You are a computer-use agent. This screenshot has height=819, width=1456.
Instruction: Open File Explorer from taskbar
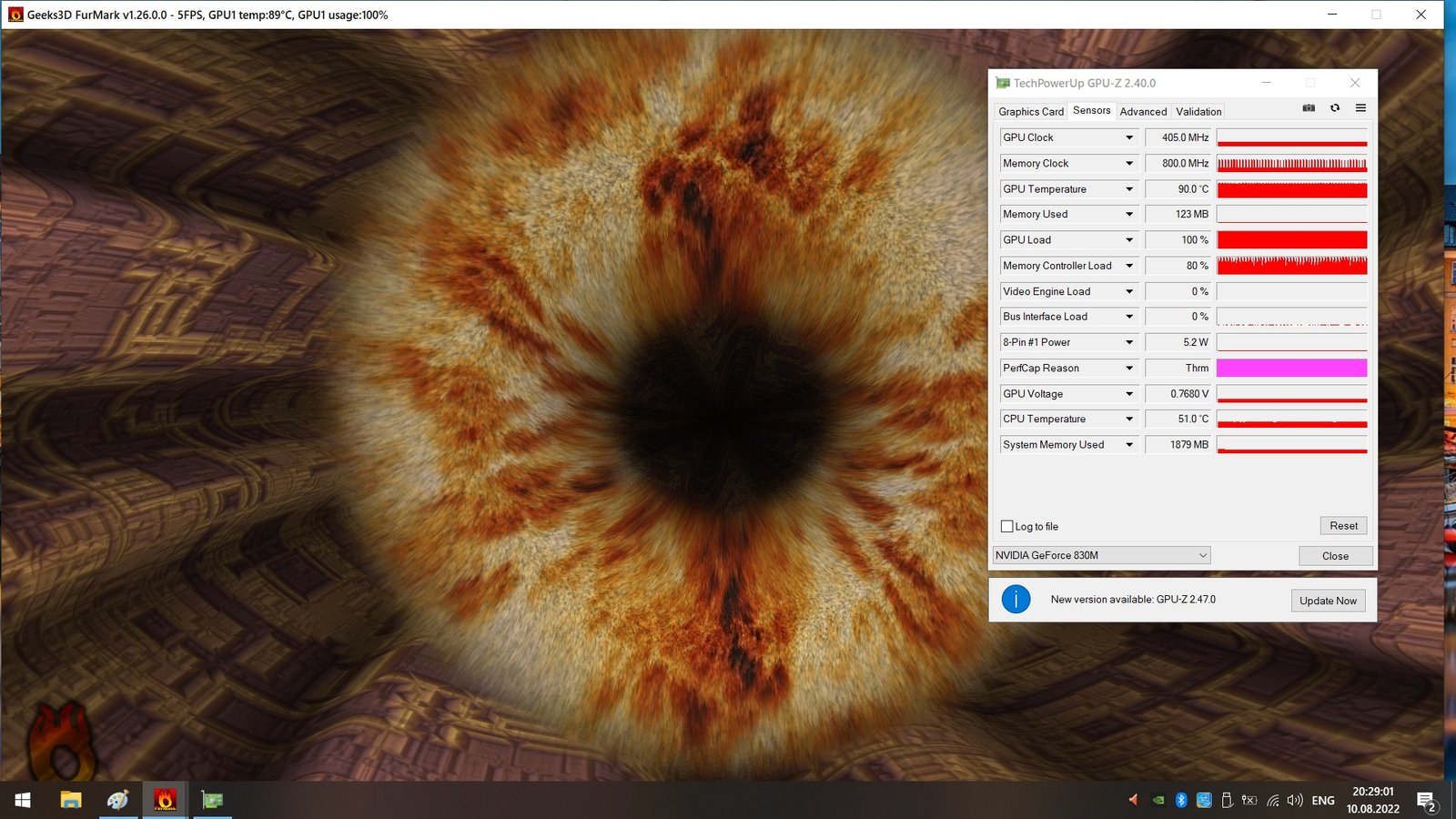(71, 800)
